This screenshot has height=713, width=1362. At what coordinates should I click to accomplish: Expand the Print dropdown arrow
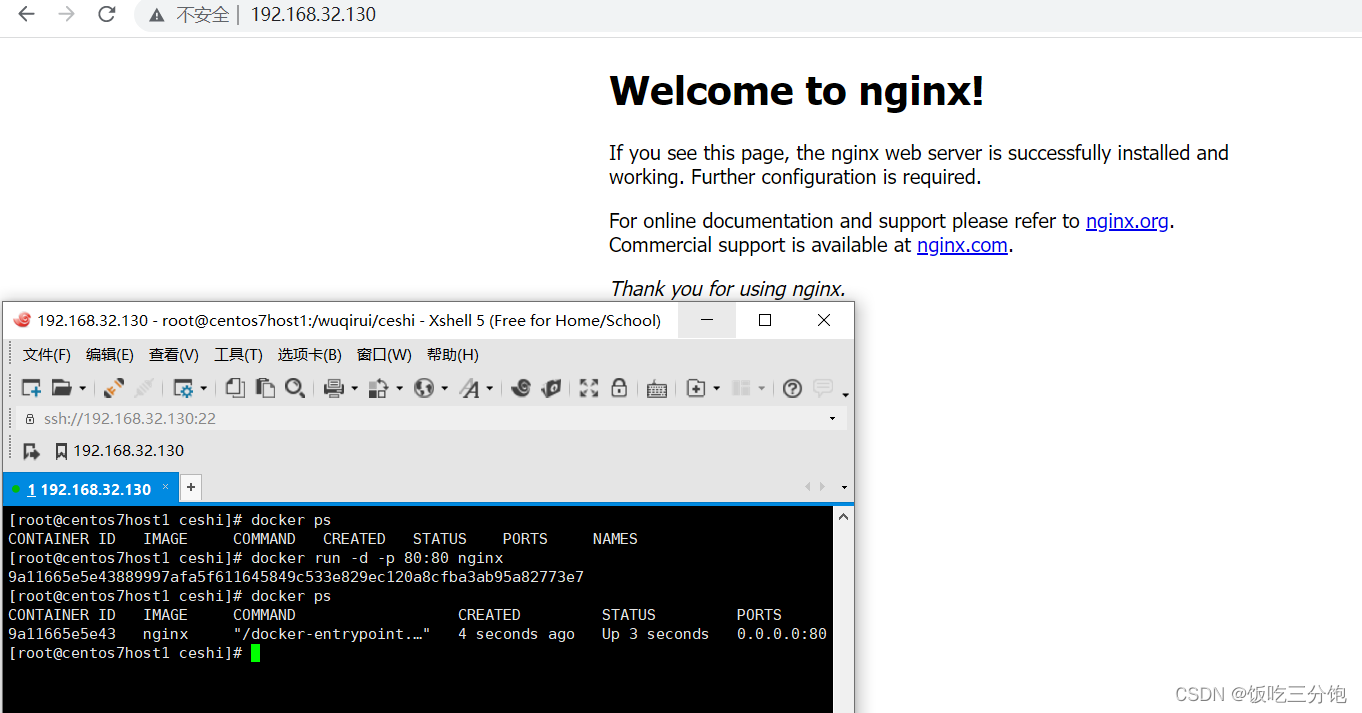point(354,389)
